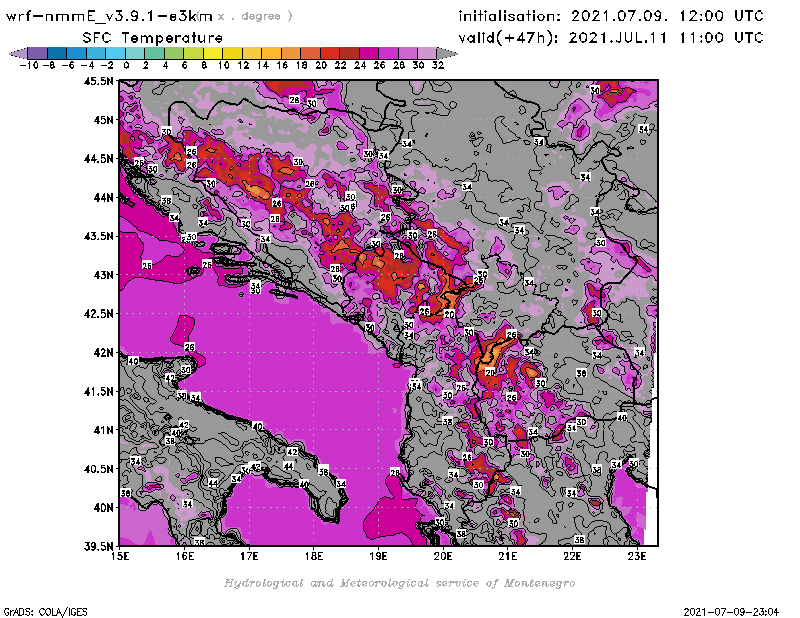Click the orange 14 to 16 legend swatch
The width and height of the screenshot is (800, 618).
click(x=271, y=53)
